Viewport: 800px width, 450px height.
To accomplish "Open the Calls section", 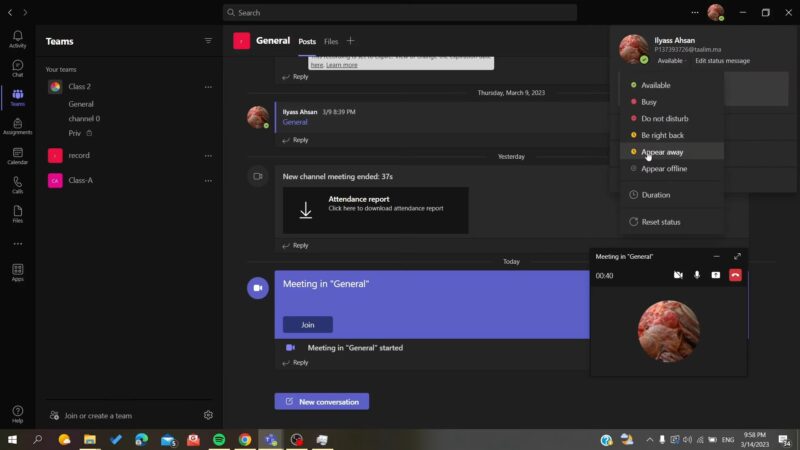I will click(x=17, y=185).
